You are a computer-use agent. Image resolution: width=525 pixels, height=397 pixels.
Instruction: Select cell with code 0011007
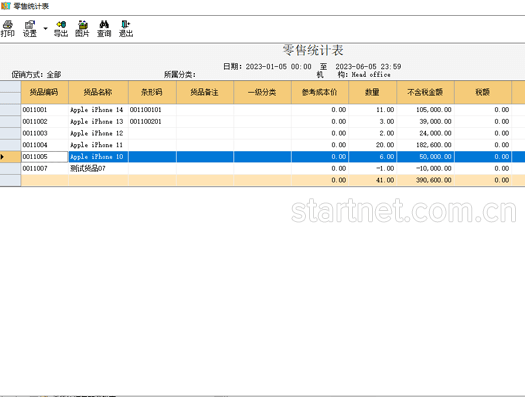pos(45,168)
